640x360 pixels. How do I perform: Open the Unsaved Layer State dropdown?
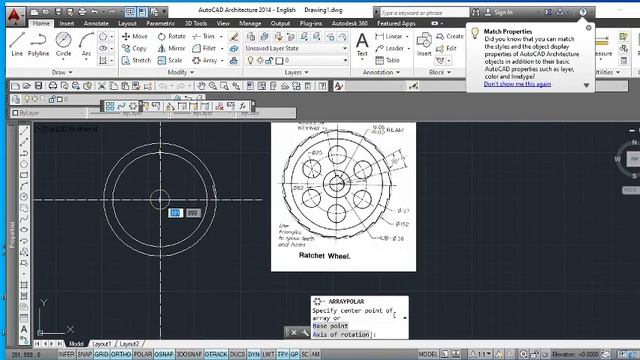pyautogui.click(x=296, y=48)
